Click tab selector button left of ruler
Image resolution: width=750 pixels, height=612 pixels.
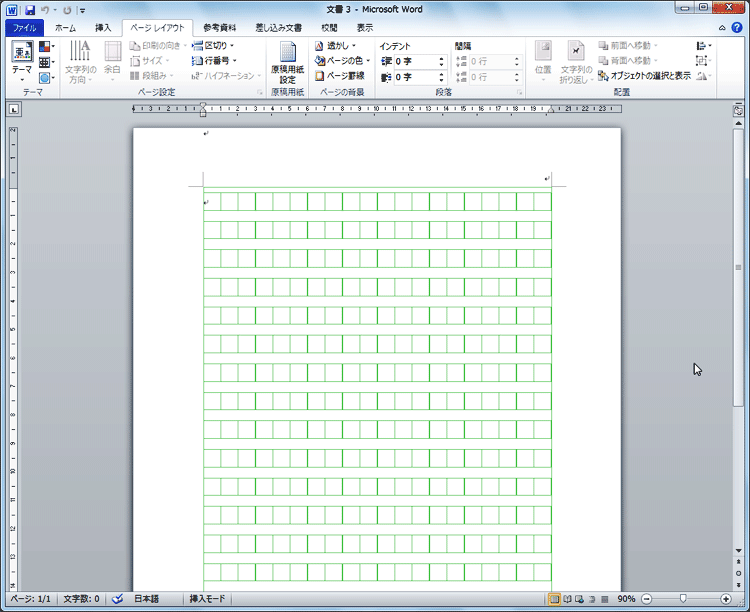pos(14,110)
